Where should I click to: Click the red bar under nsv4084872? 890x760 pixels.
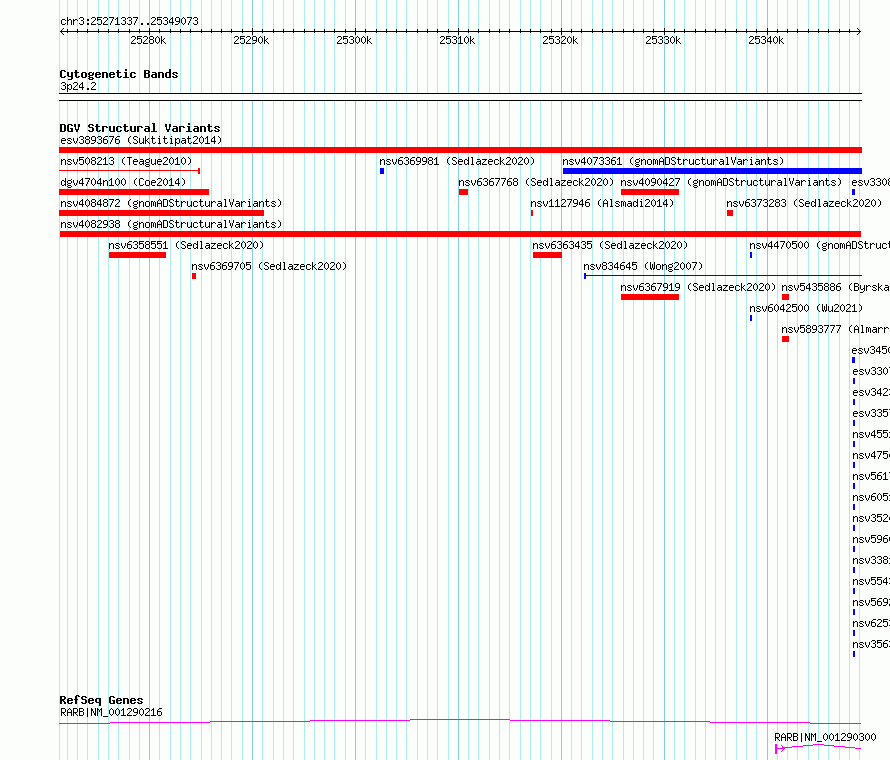click(161, 213)
